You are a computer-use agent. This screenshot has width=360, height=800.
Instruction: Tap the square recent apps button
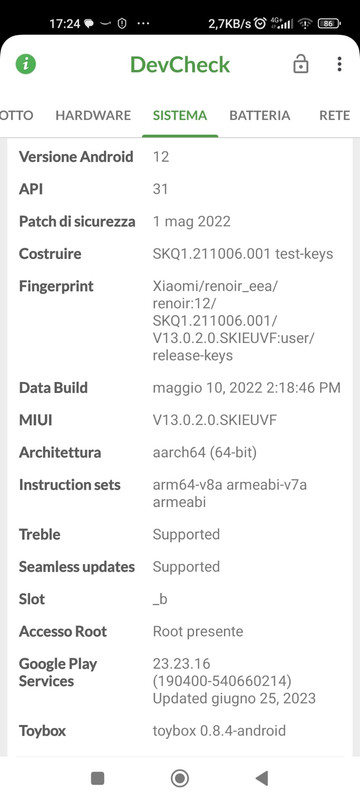click(97, 778)
